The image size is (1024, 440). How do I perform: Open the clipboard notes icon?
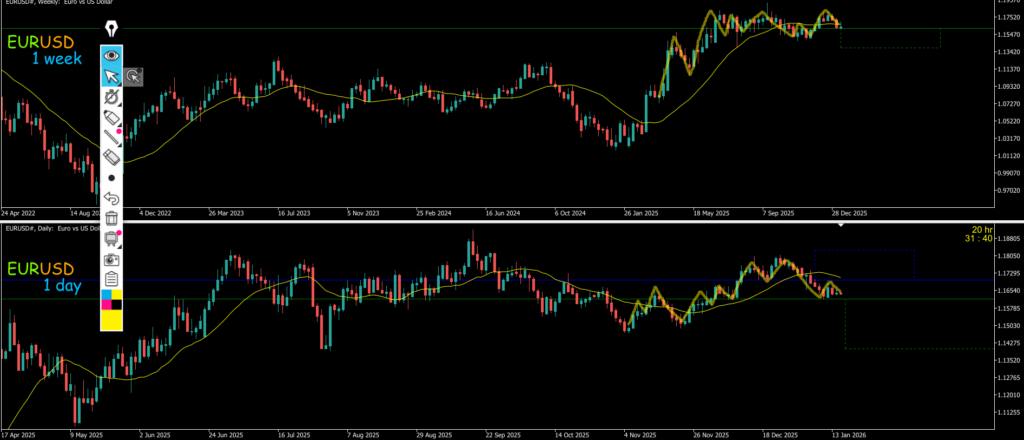pos(111,279)
